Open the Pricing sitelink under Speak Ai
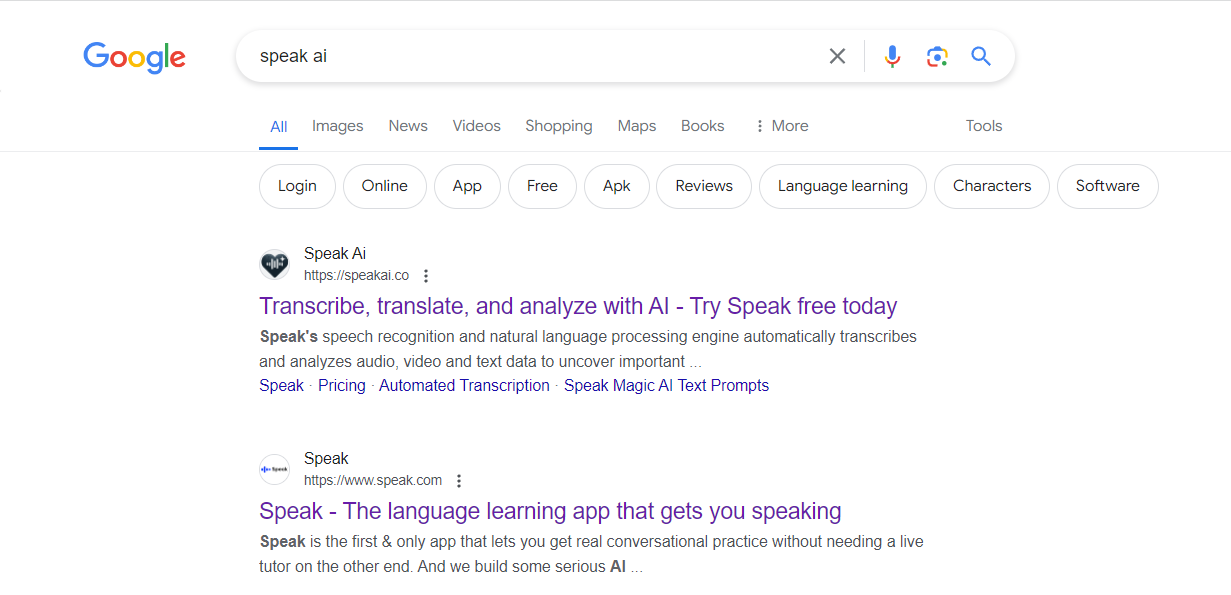Viewport: 1231px width, 595px height. tap(341, 385)
